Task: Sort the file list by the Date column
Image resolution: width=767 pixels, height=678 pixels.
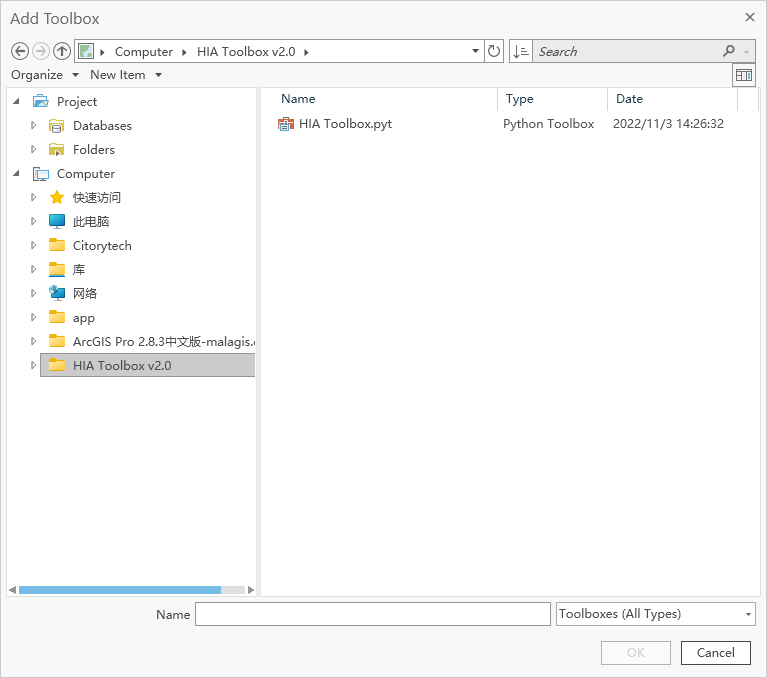Action: (630, 99)
